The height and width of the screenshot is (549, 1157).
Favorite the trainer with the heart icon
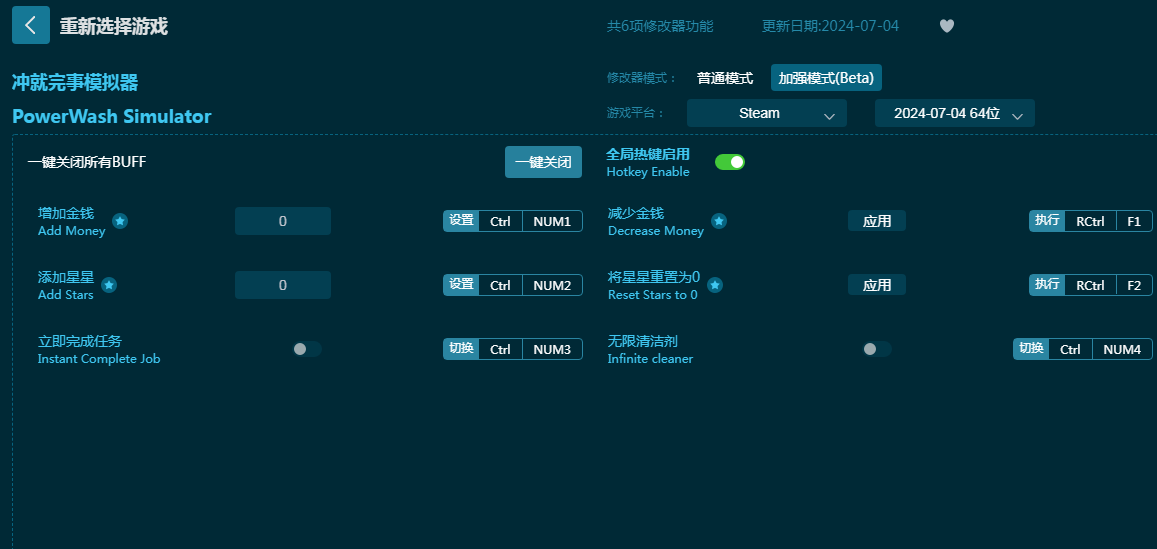tap(947, 26)
